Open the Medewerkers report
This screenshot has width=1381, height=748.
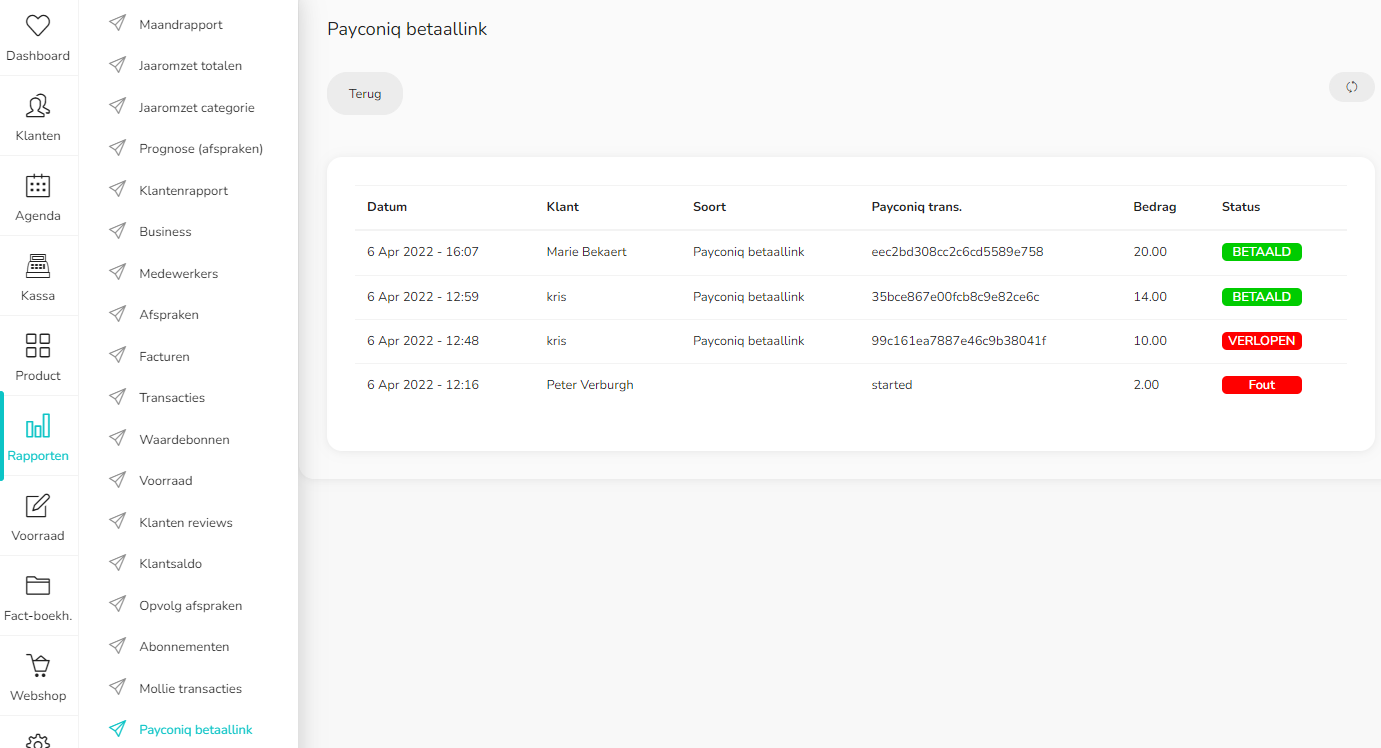click(178, 273)
